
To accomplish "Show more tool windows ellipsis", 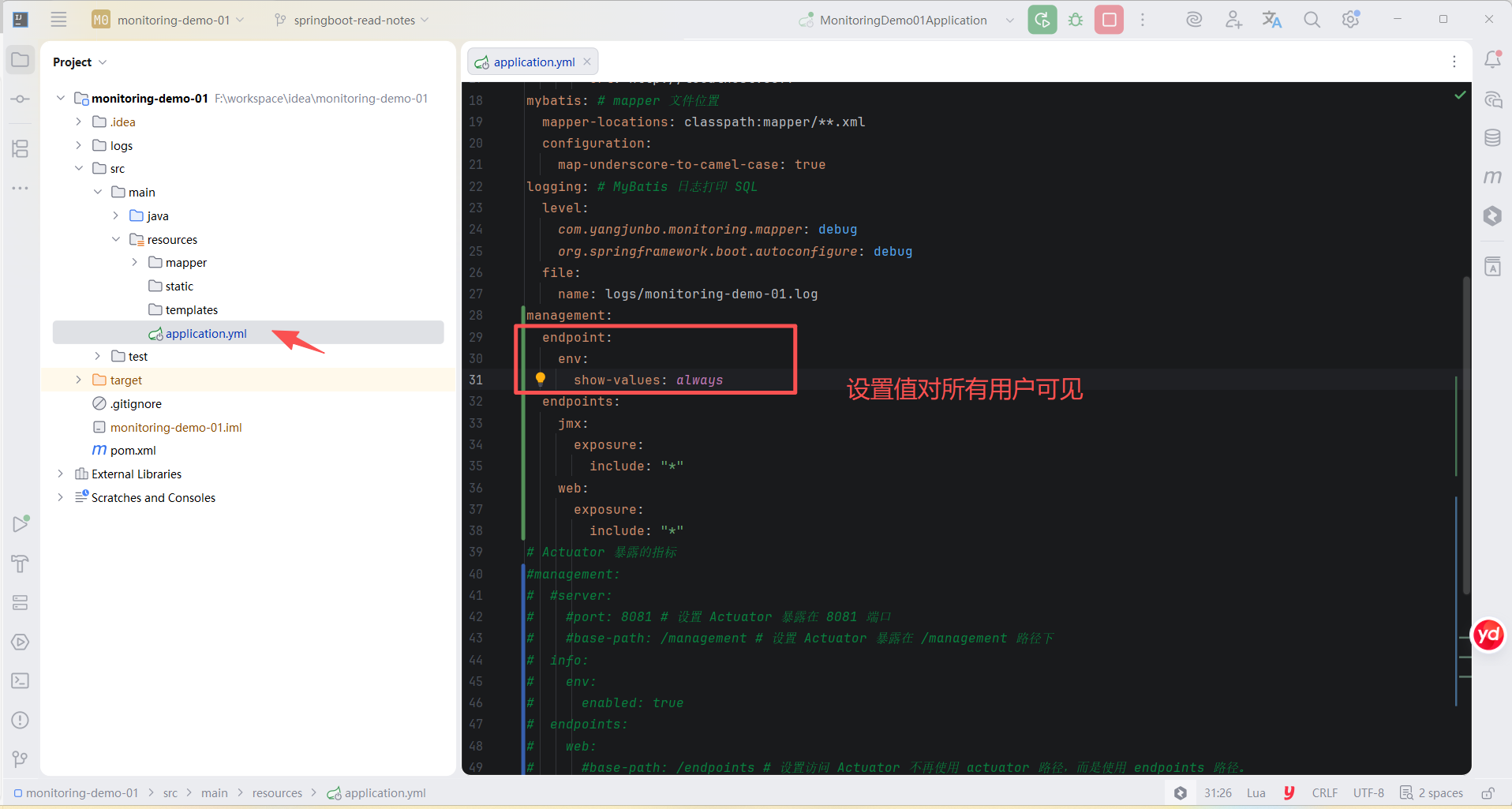I will click(21, 188).
